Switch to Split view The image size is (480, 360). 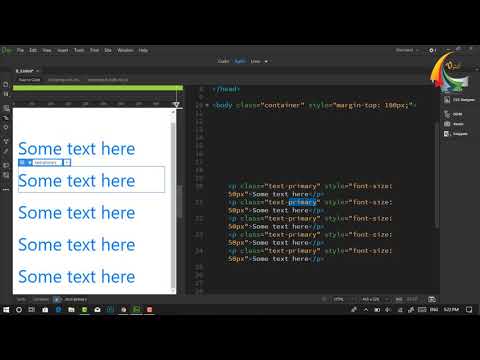[240, 61]
